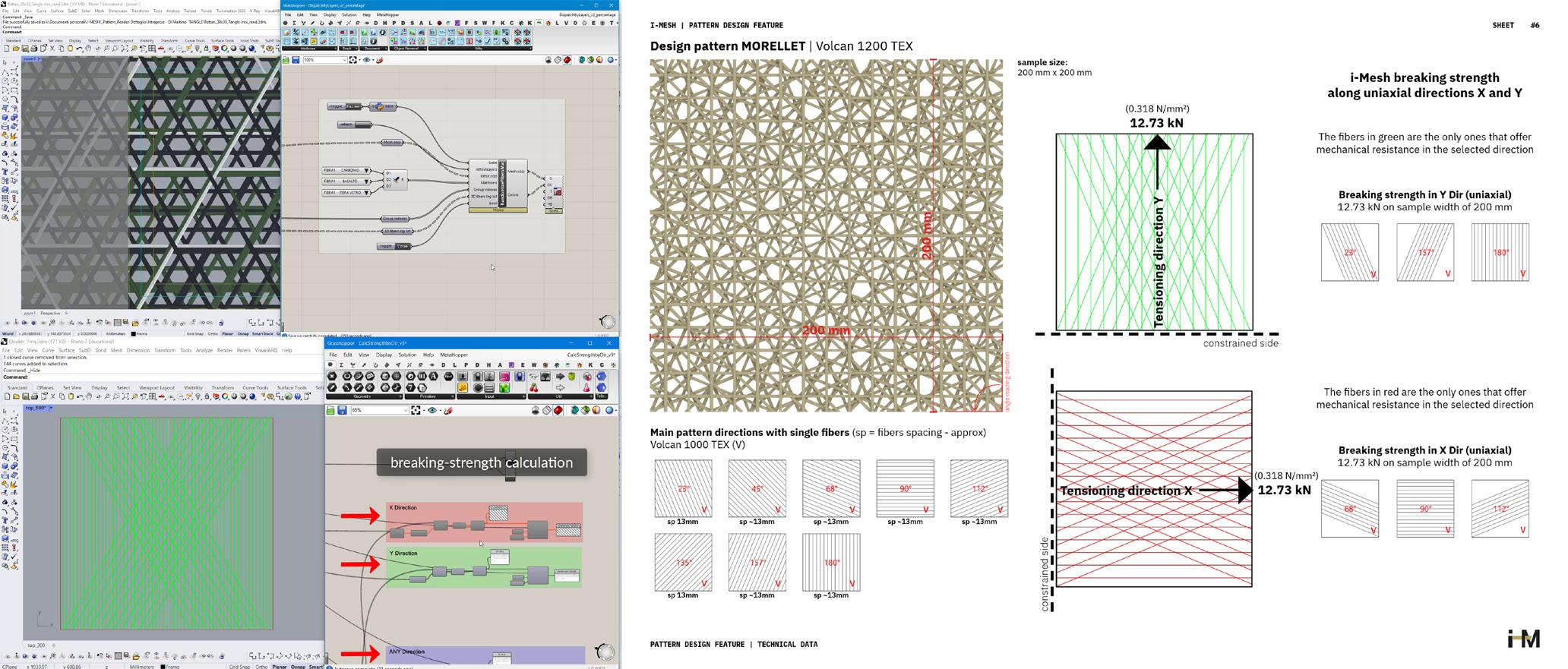Viewport: 1568px width, 669px height.
Task: Click the Command input line in the bottom Rhino window
Action: click(163, 377)
